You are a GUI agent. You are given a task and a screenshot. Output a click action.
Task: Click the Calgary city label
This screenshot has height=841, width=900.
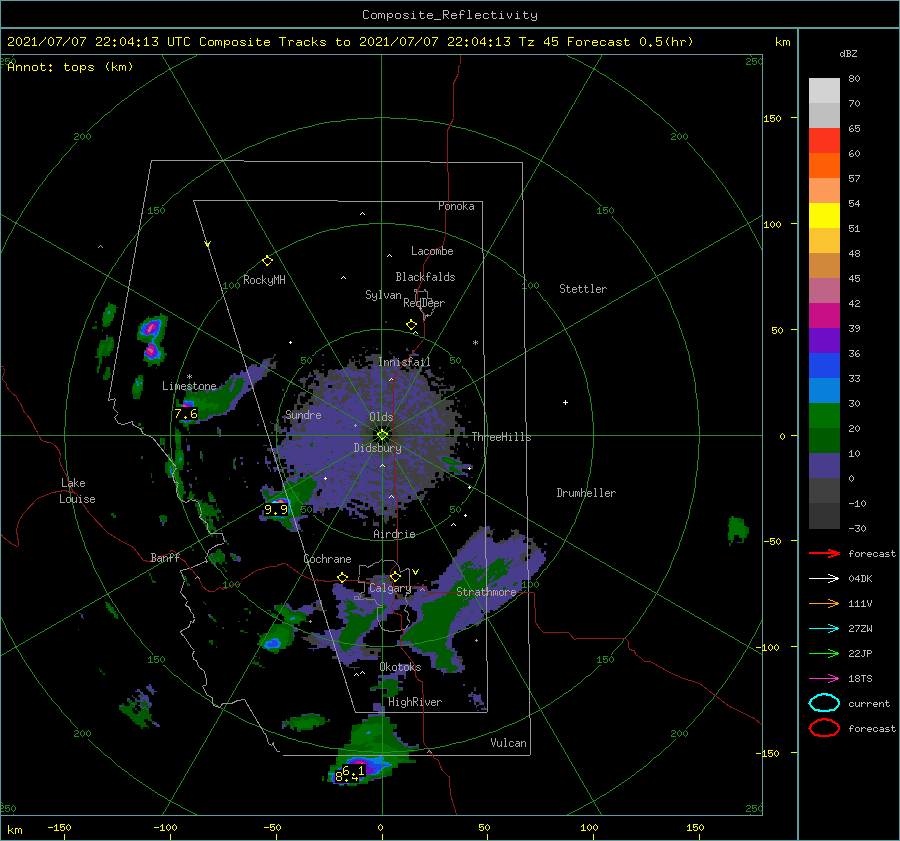coord(390,588)
